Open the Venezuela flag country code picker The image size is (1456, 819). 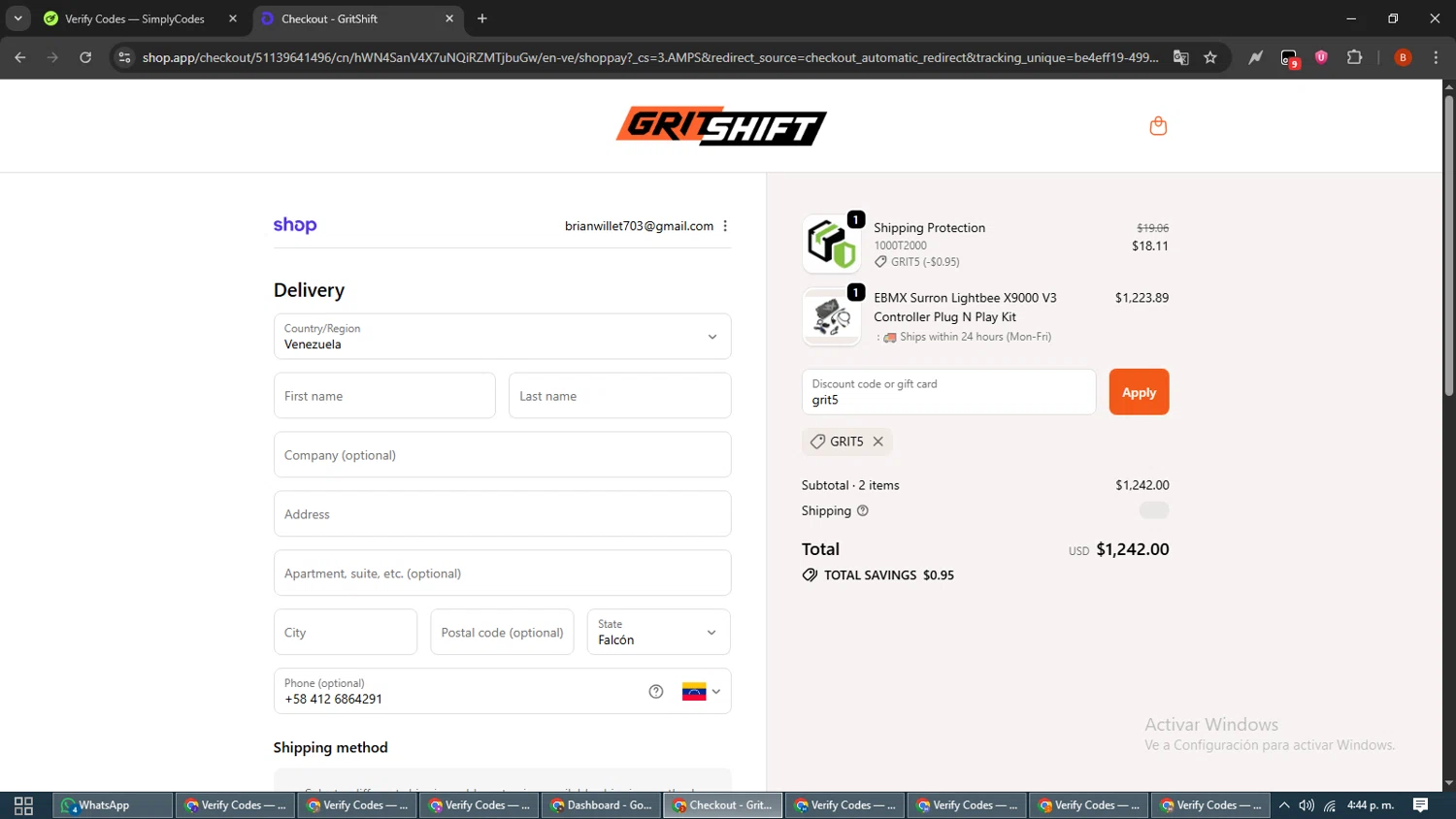[x=701, y=692]
